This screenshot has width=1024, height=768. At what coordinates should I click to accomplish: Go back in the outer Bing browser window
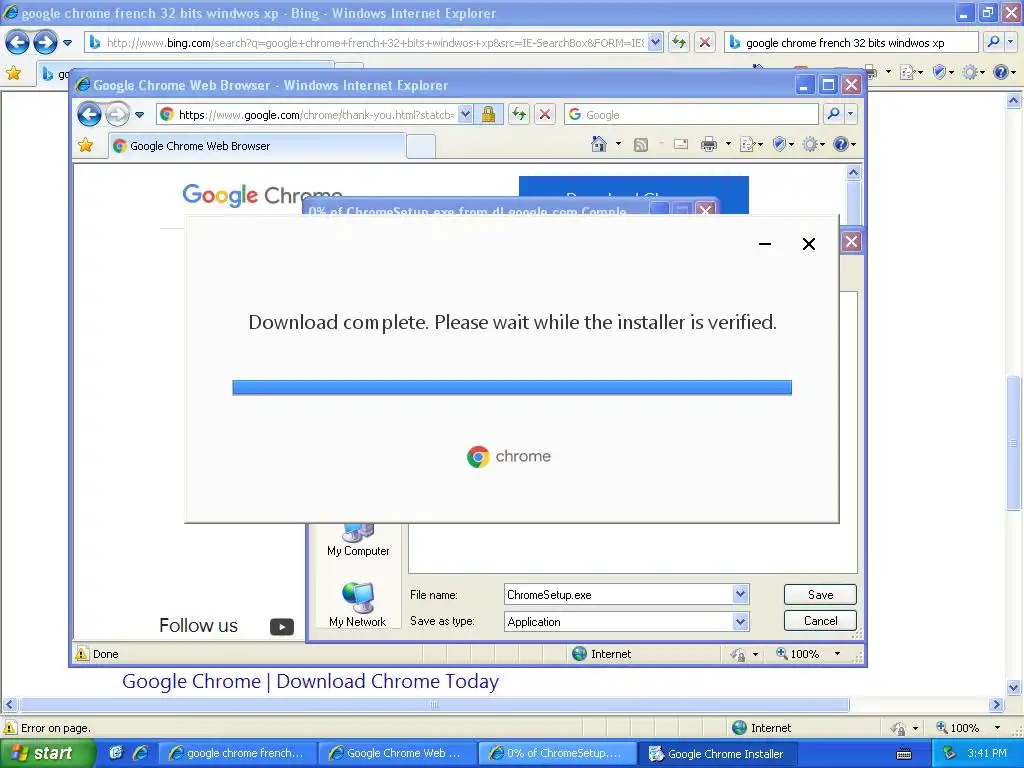18,43
